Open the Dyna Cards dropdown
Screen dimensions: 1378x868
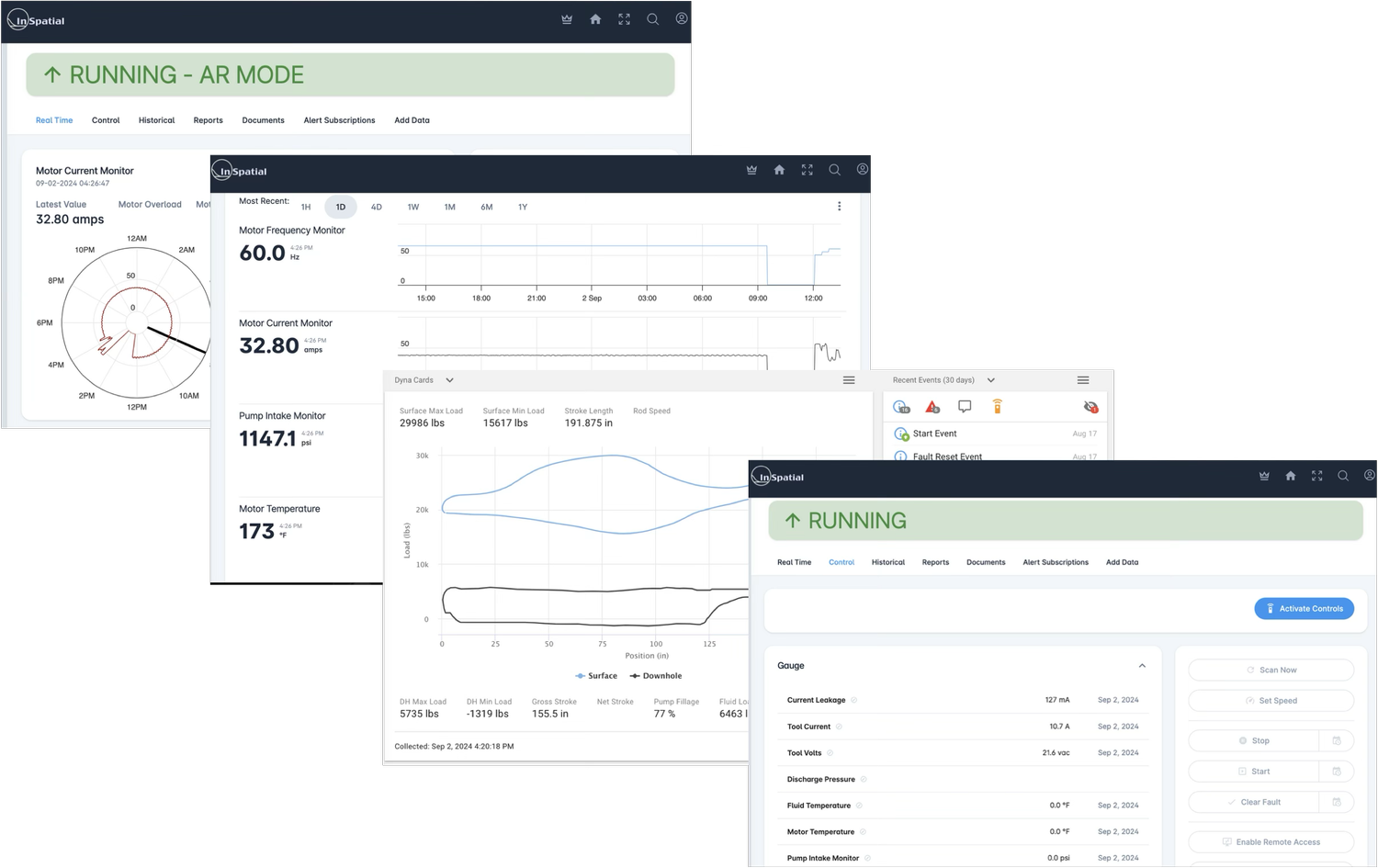pos(449,379)
